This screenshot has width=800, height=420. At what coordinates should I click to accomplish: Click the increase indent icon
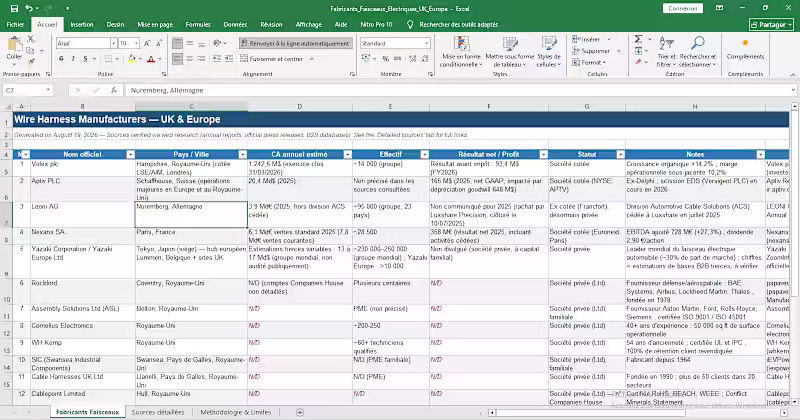click(229, 59)
